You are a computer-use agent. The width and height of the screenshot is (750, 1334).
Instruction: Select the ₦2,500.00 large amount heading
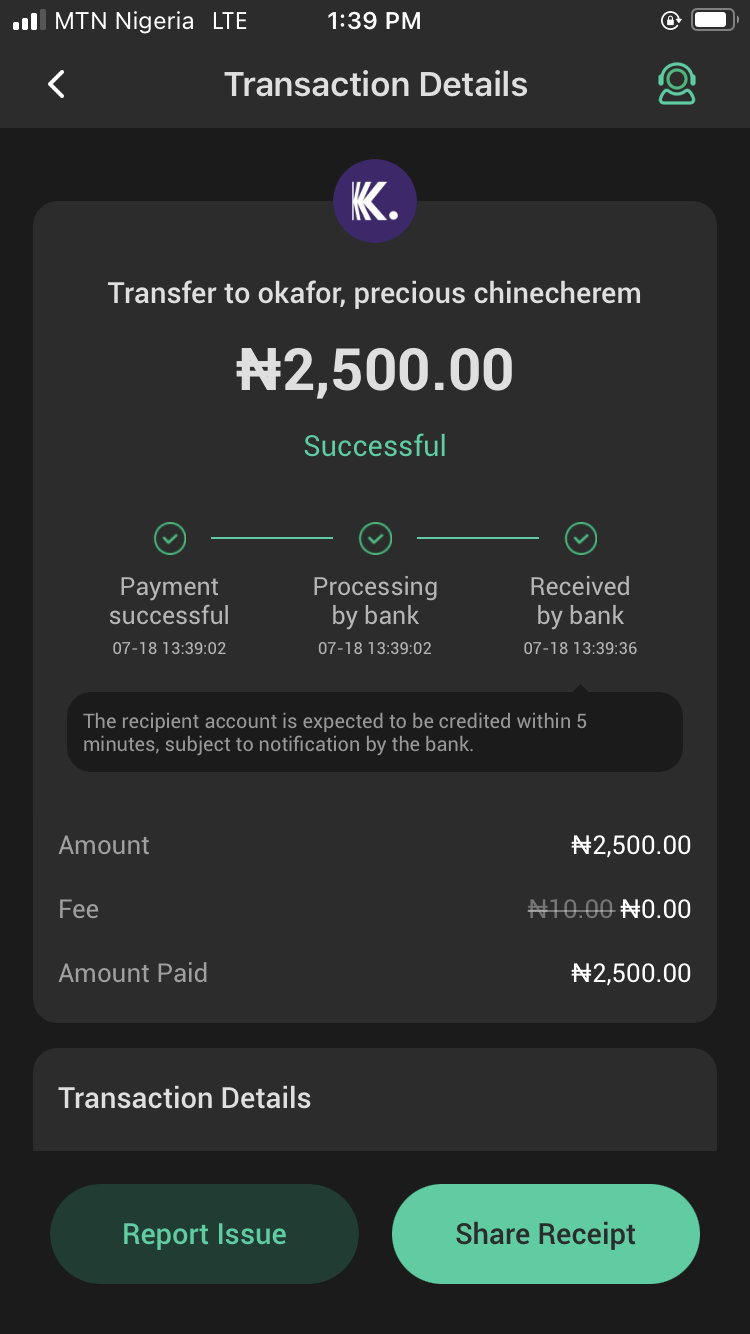point(375,370)
